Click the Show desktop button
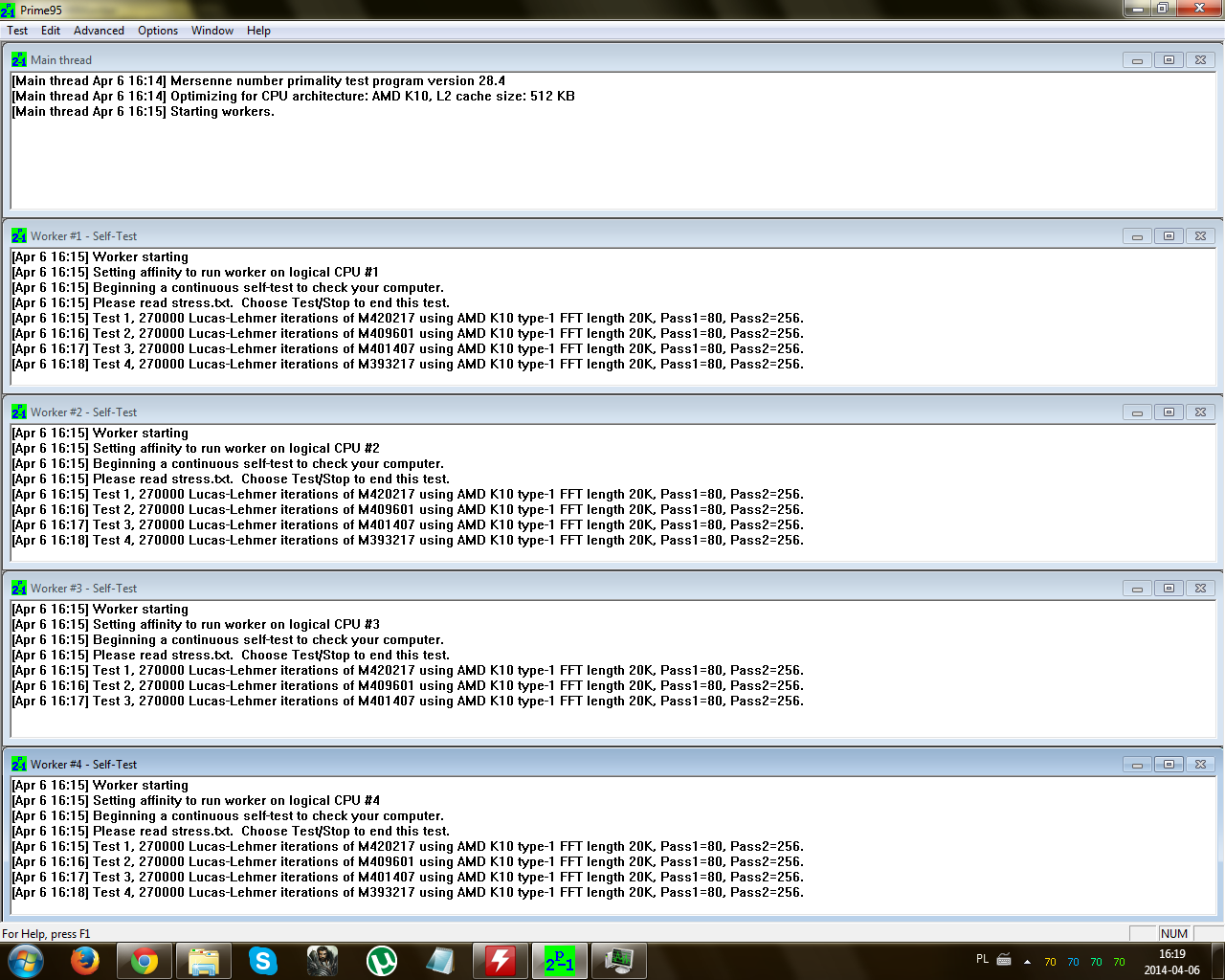The width and height of the screenshot is (1225, 980). (x=1217, y=962)
